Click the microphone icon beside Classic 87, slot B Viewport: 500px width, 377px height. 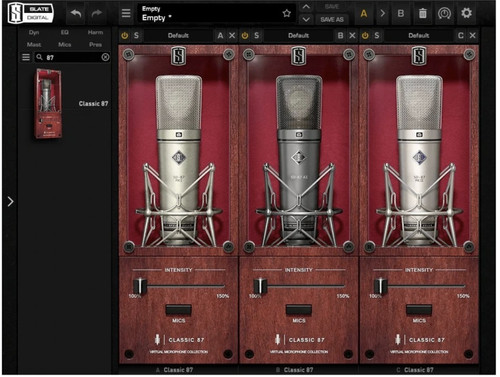278,340
